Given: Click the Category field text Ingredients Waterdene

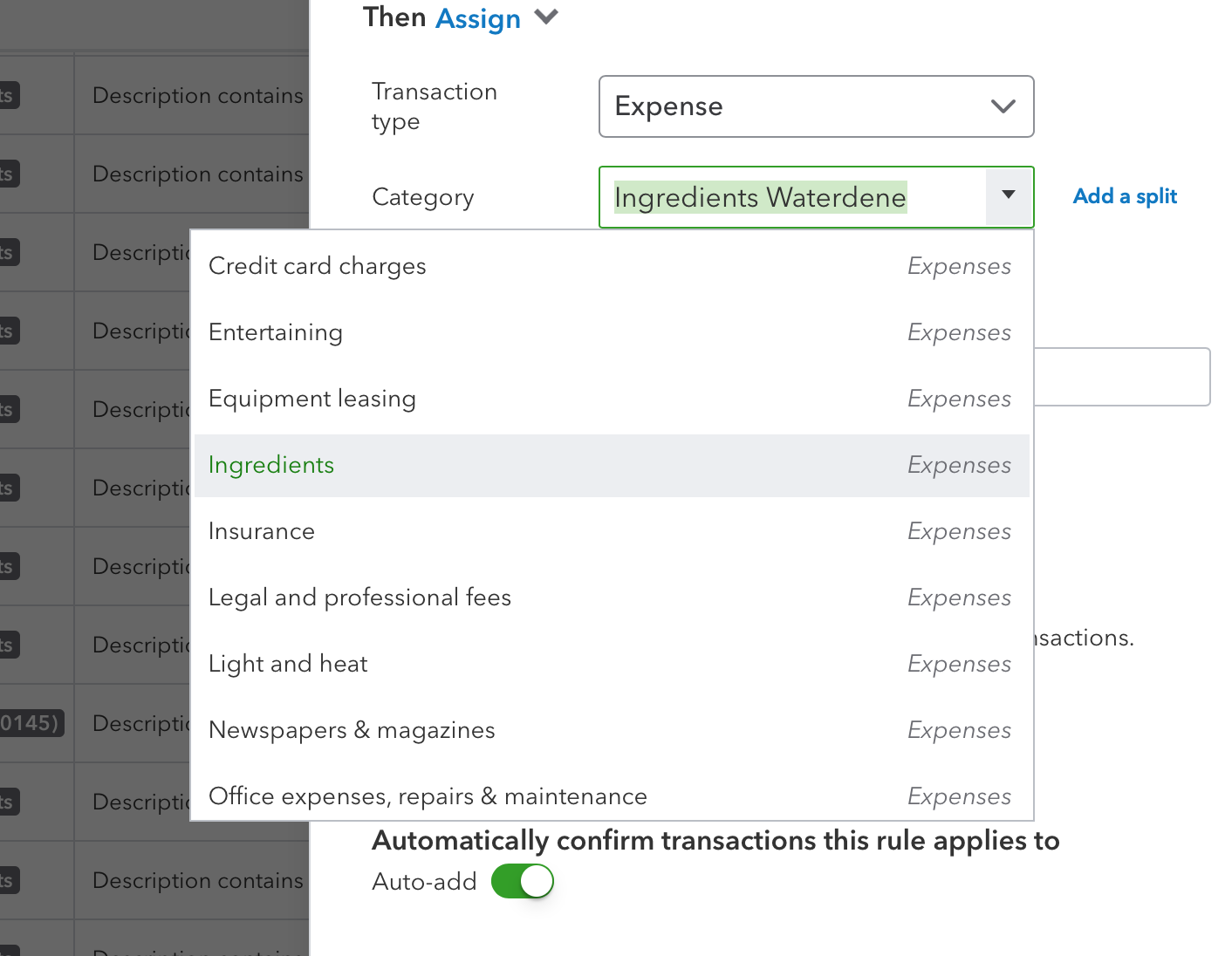Looking at the screenshot, I should tap(760, 198).
